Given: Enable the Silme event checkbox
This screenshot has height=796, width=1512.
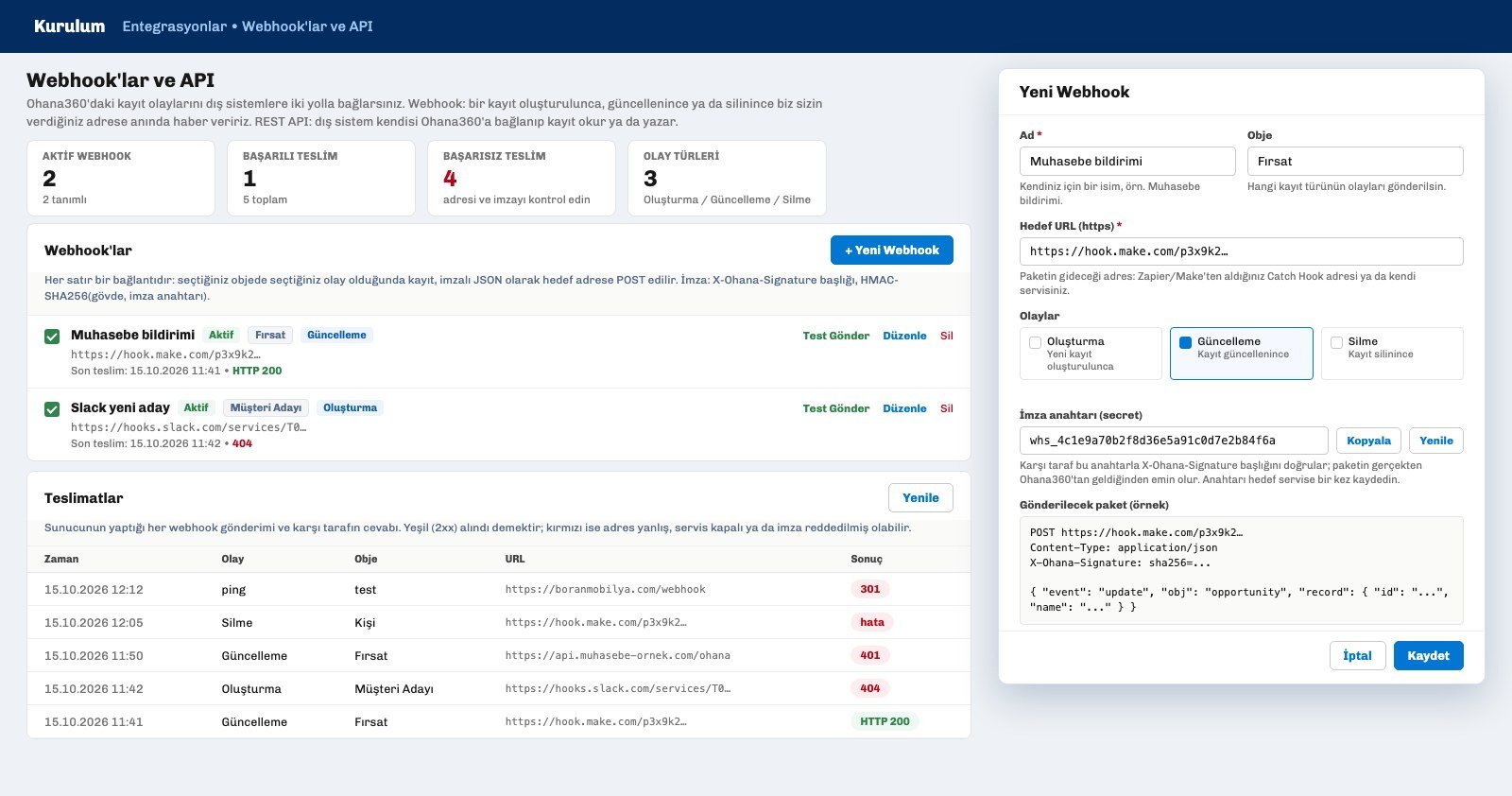Looking at the screenshot, I should 1336,342.
